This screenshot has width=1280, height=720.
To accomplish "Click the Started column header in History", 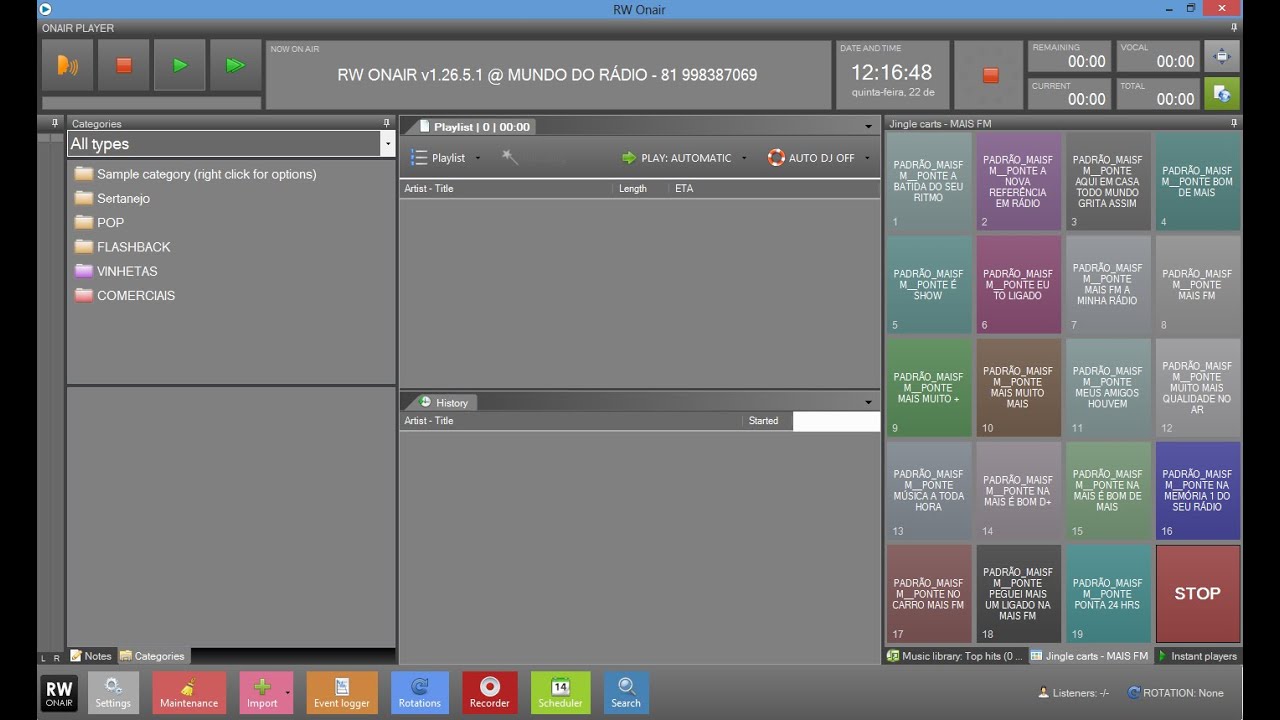I will (x=767, y=421).
